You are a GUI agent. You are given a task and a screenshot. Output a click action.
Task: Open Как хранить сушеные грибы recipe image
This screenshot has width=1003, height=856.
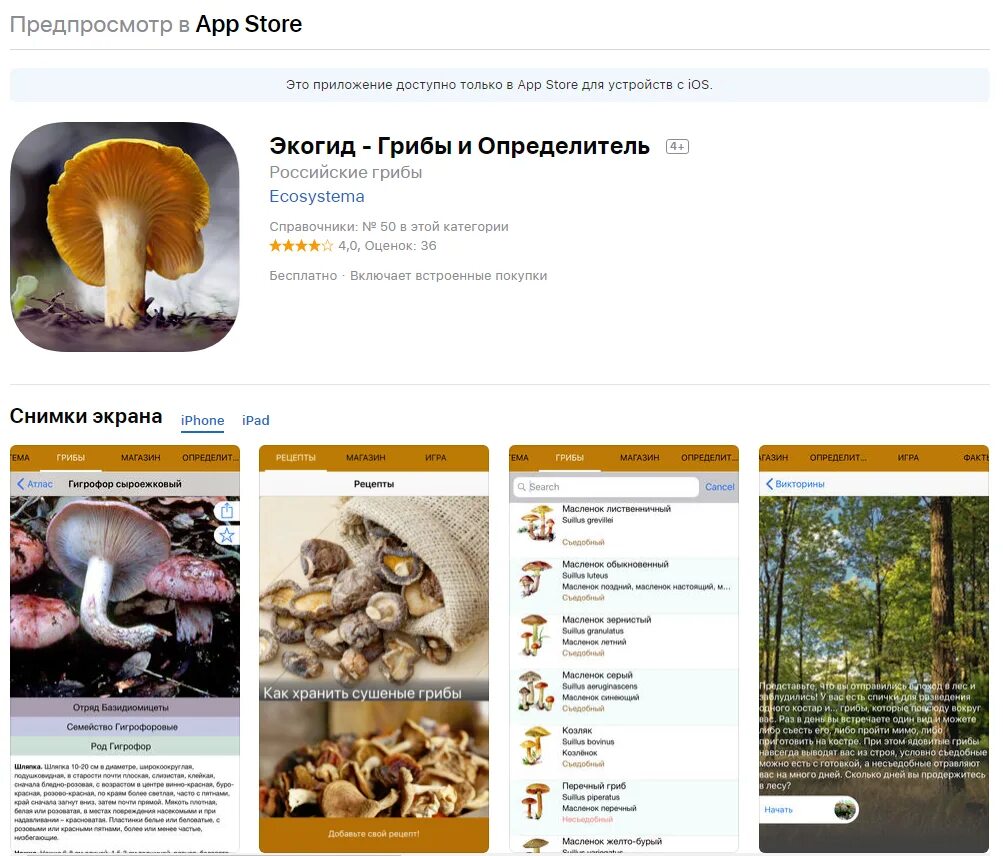click(x=374, y=598)
